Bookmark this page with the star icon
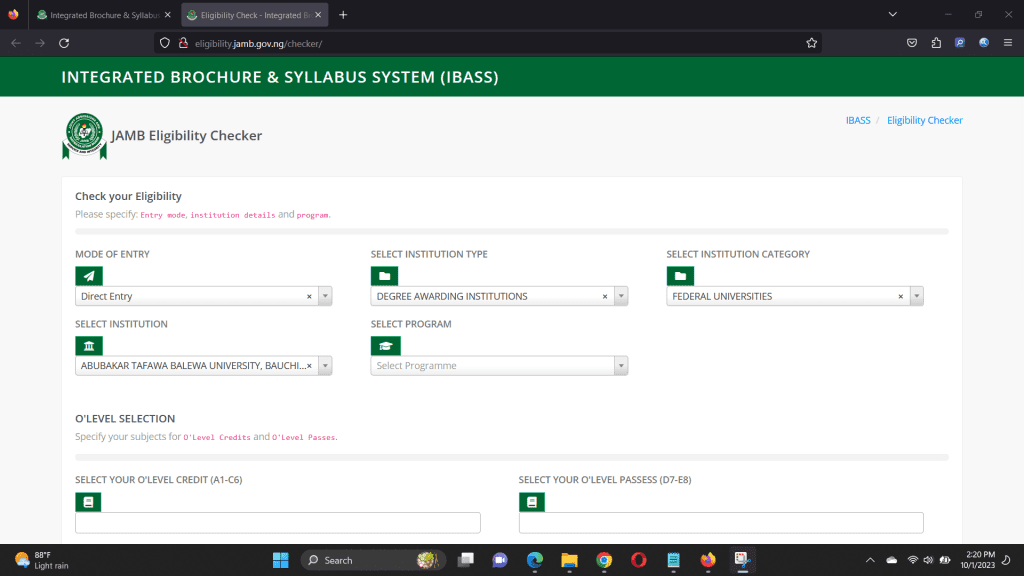Screen dimensions: 1024x576 [x=811, y=43]
